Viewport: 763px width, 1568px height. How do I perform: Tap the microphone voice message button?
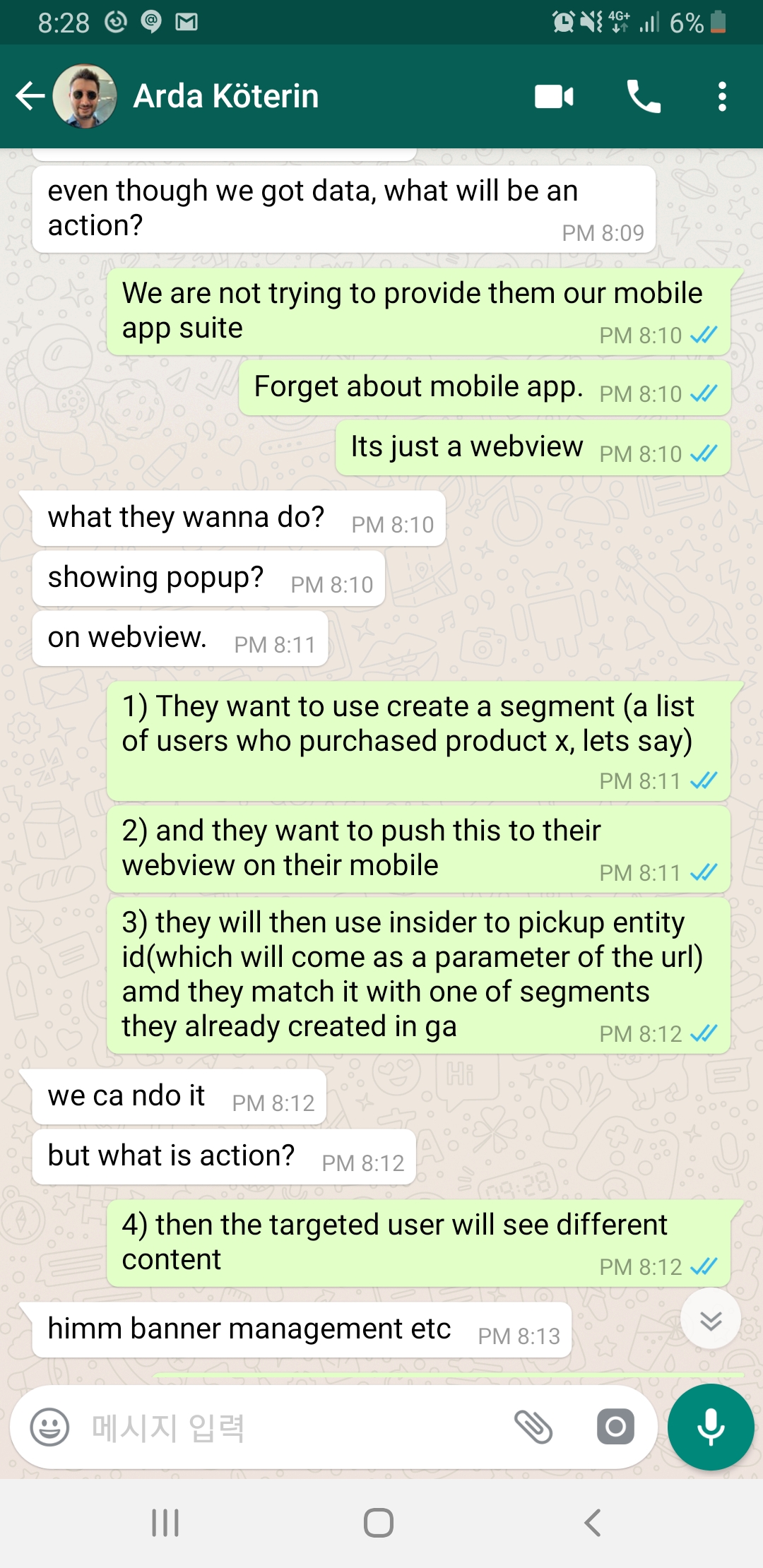click(711, 1427)
